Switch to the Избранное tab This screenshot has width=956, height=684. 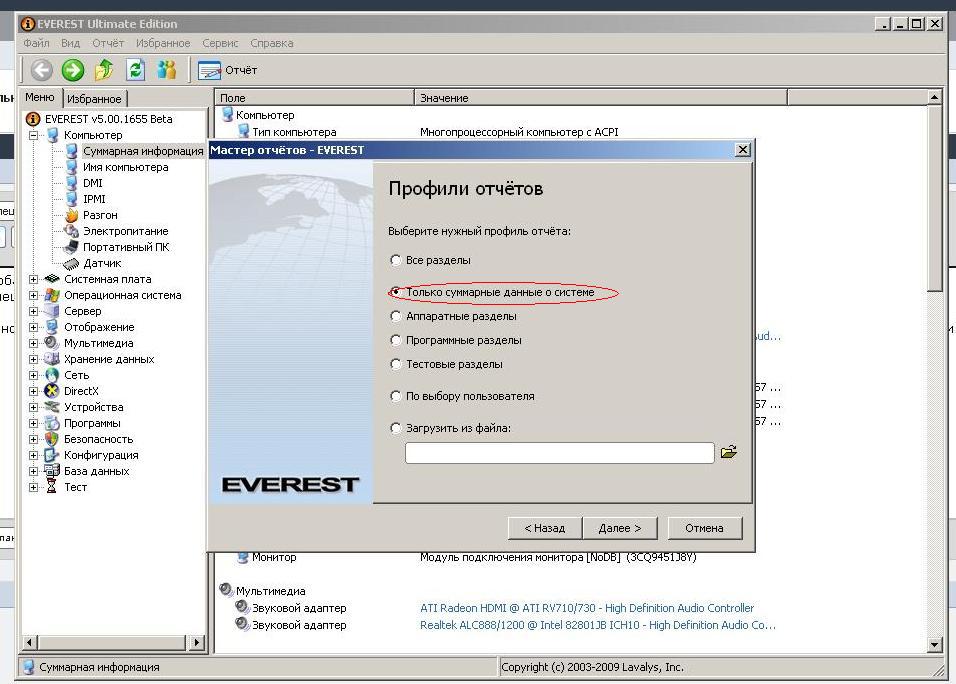coord(94,98)
